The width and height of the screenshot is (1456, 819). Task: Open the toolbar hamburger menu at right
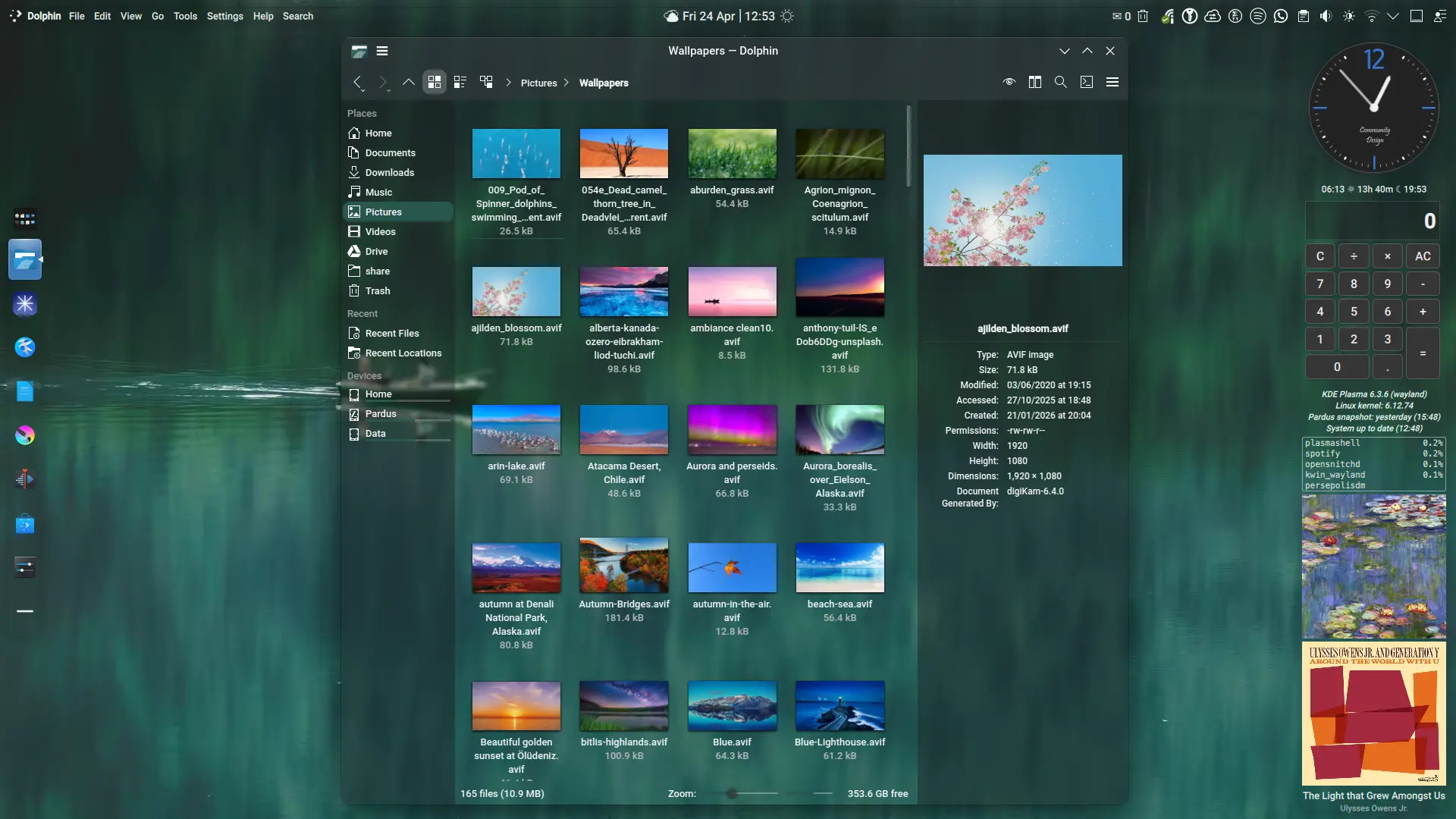coord(1112,83)
